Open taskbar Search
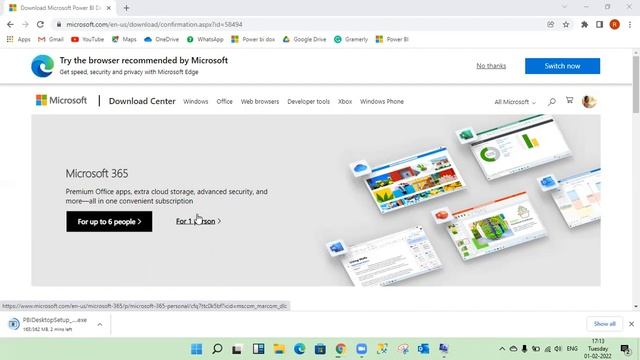Screen dimensions: 640x360 click(x=217, y=349)
